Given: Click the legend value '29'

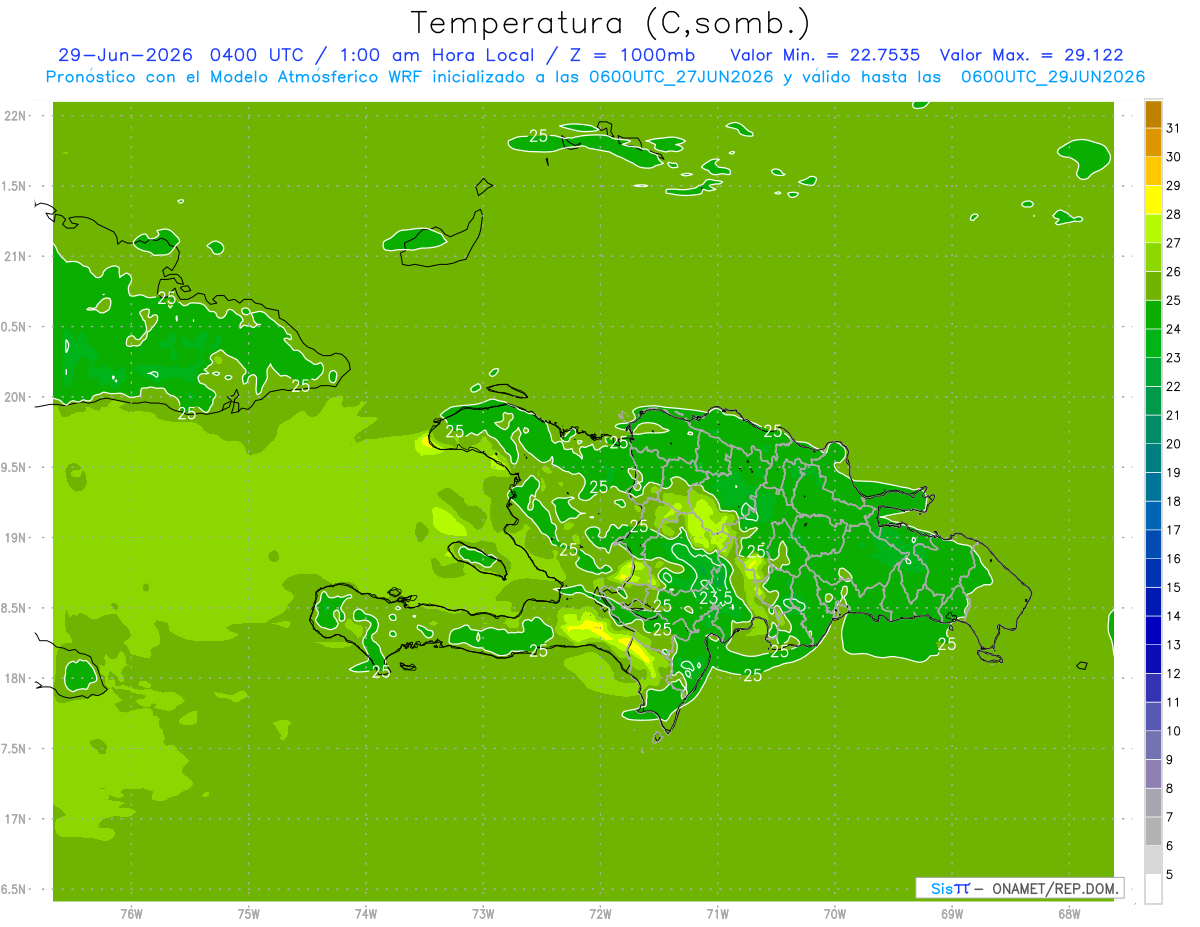Looking at the screenshot, I should (x=1174, y=186).
